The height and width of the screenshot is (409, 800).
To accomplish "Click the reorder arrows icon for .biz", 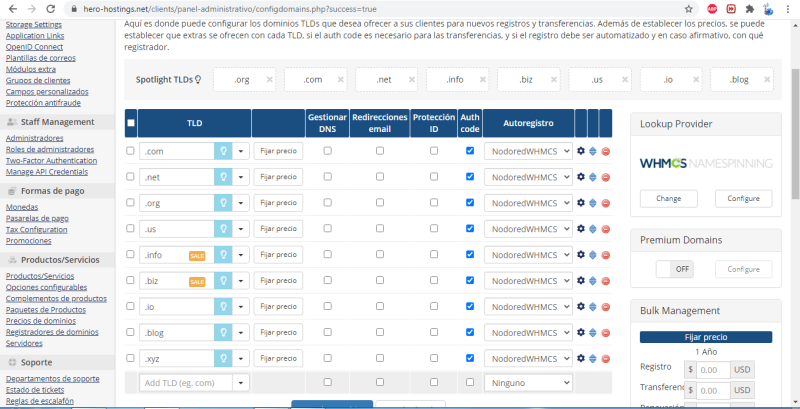I will pos(592,280).
